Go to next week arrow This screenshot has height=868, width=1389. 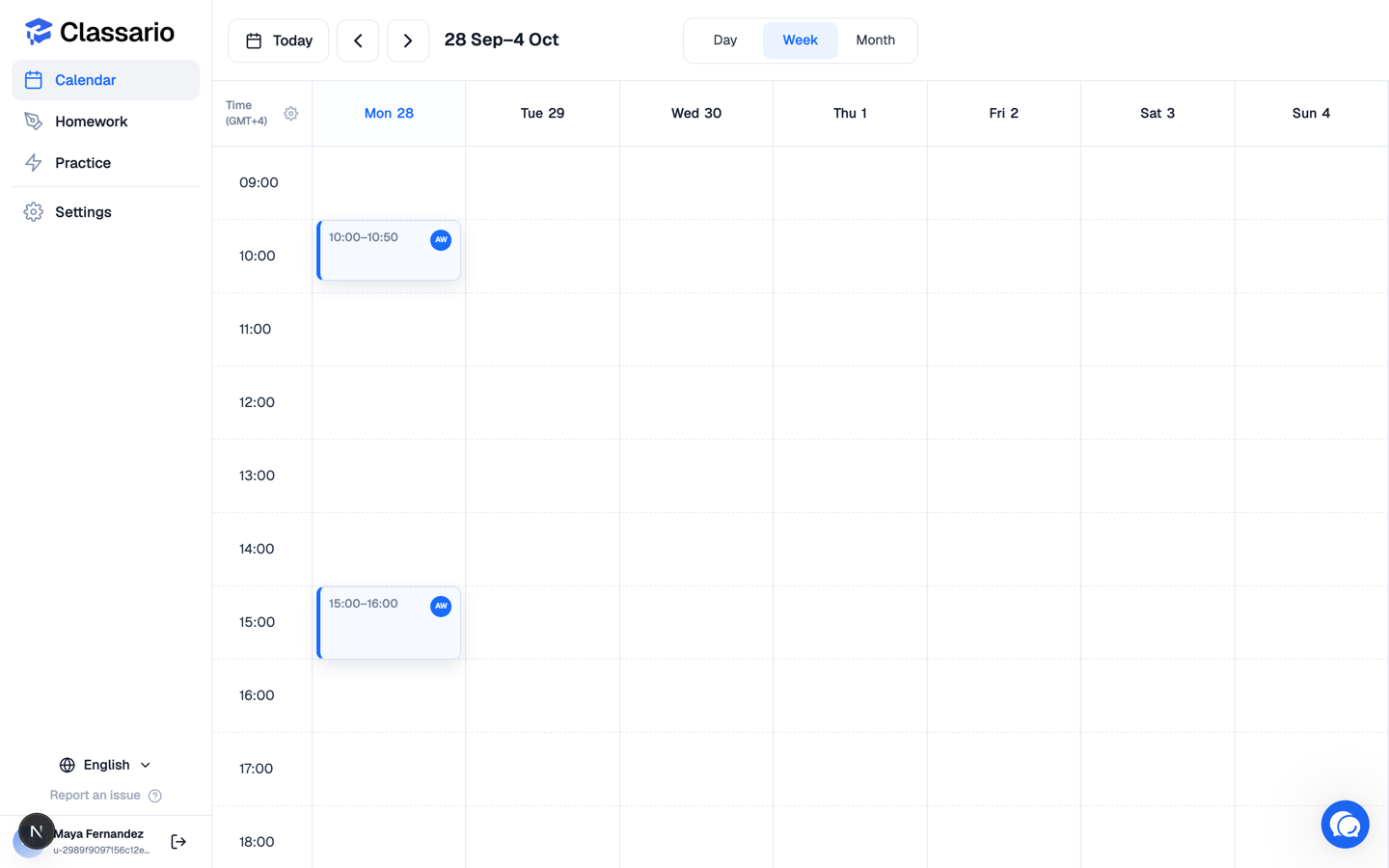tap(408, 41)
